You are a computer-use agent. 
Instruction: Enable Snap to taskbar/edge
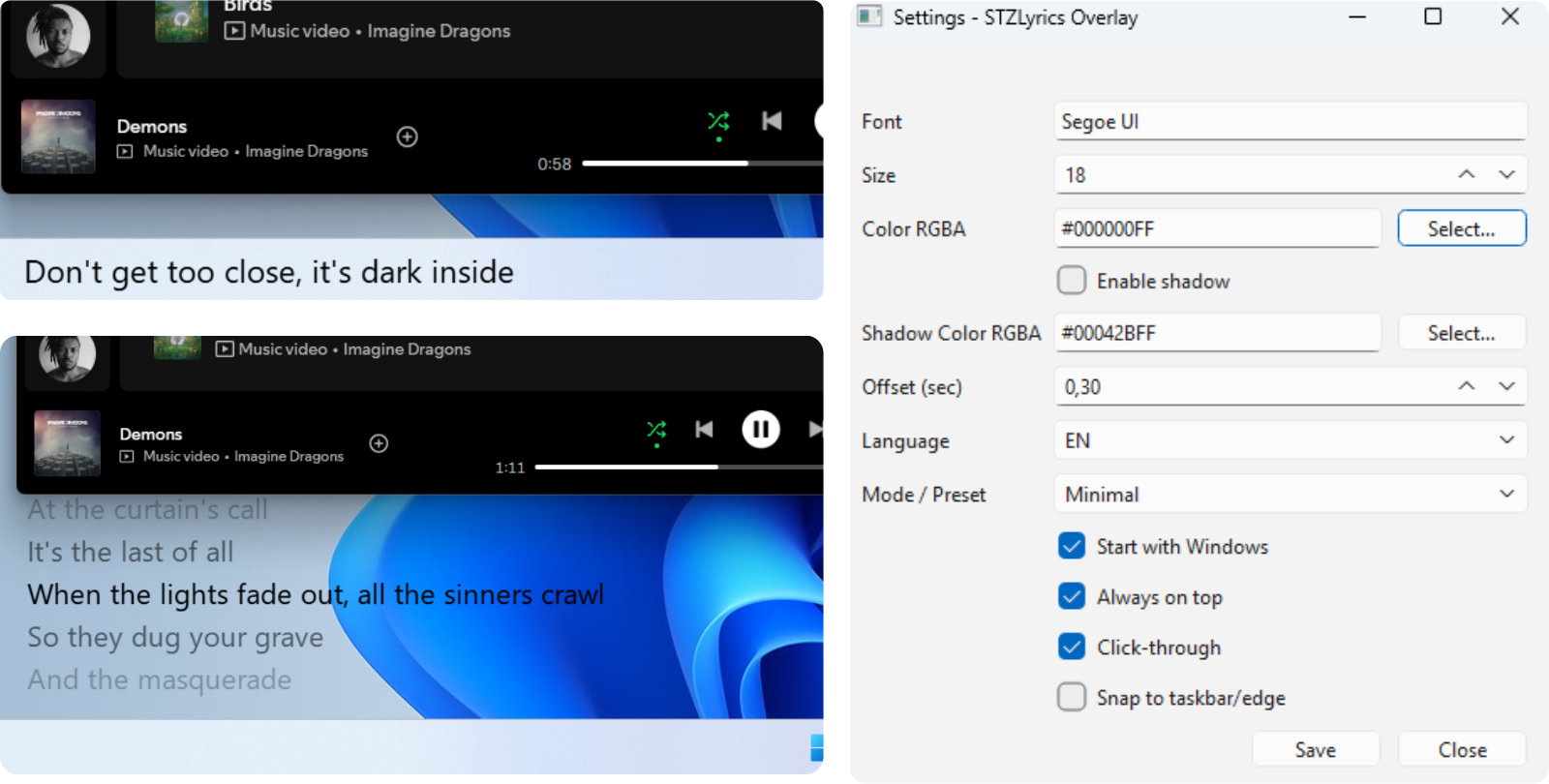1072,697
